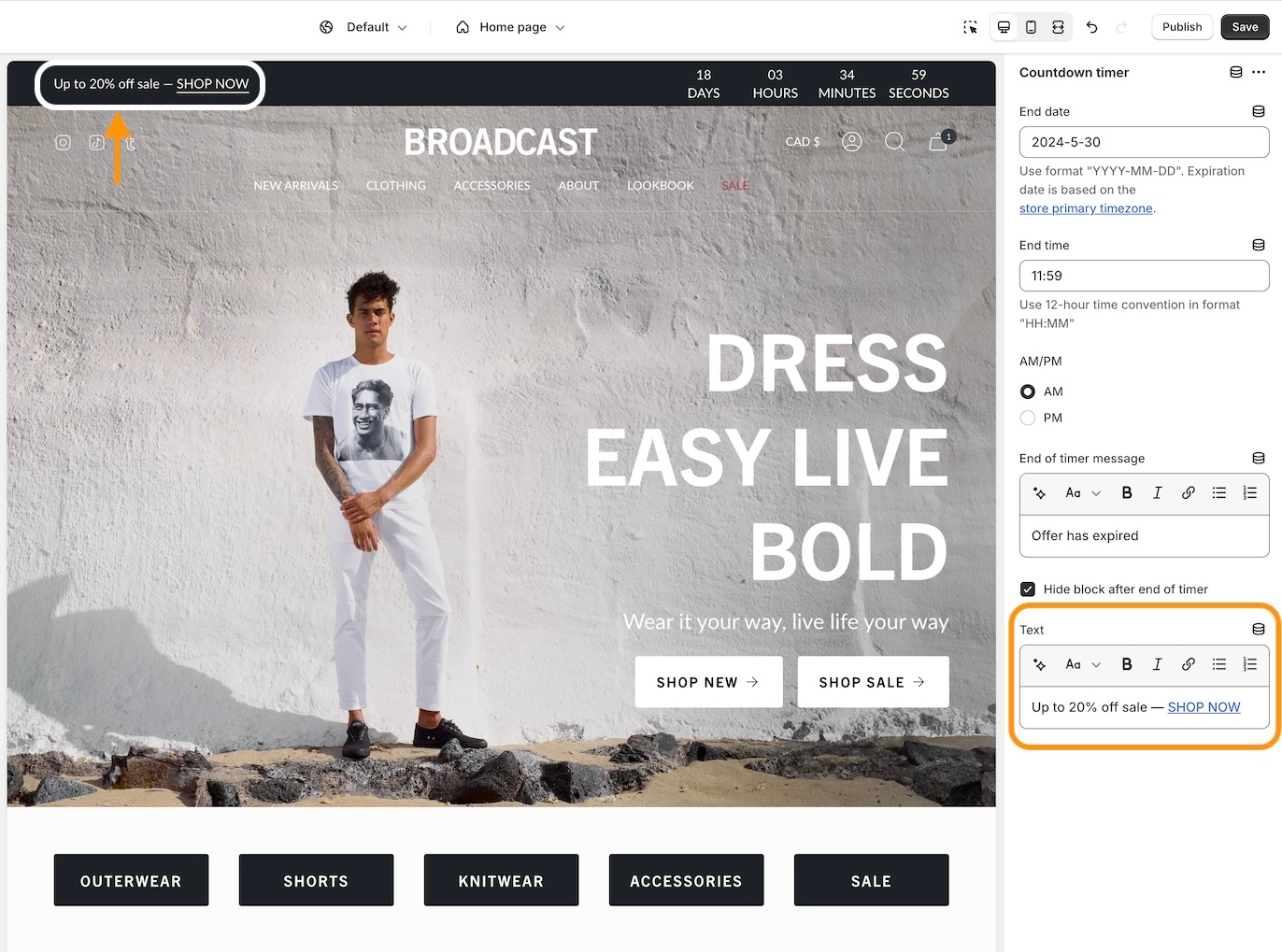
Task: Click Bold in the Text editor toolbar
Action: click(x=1126, y=664)
